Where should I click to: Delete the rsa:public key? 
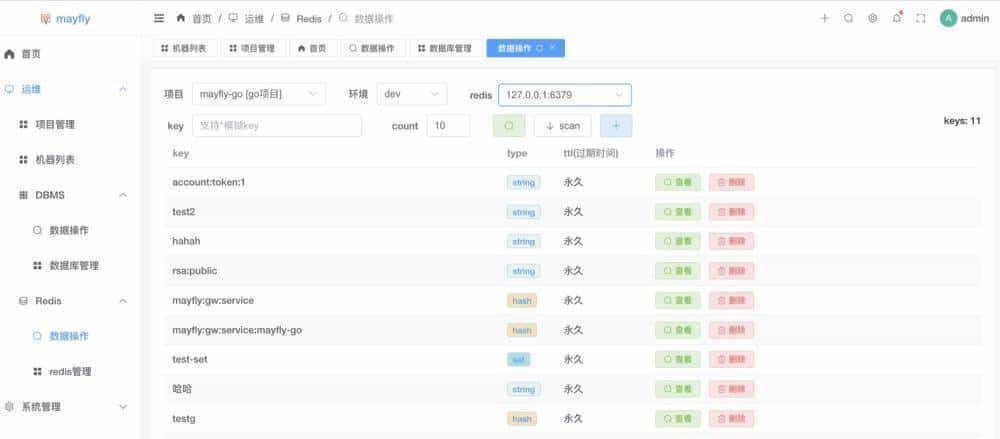coord(731,271)
